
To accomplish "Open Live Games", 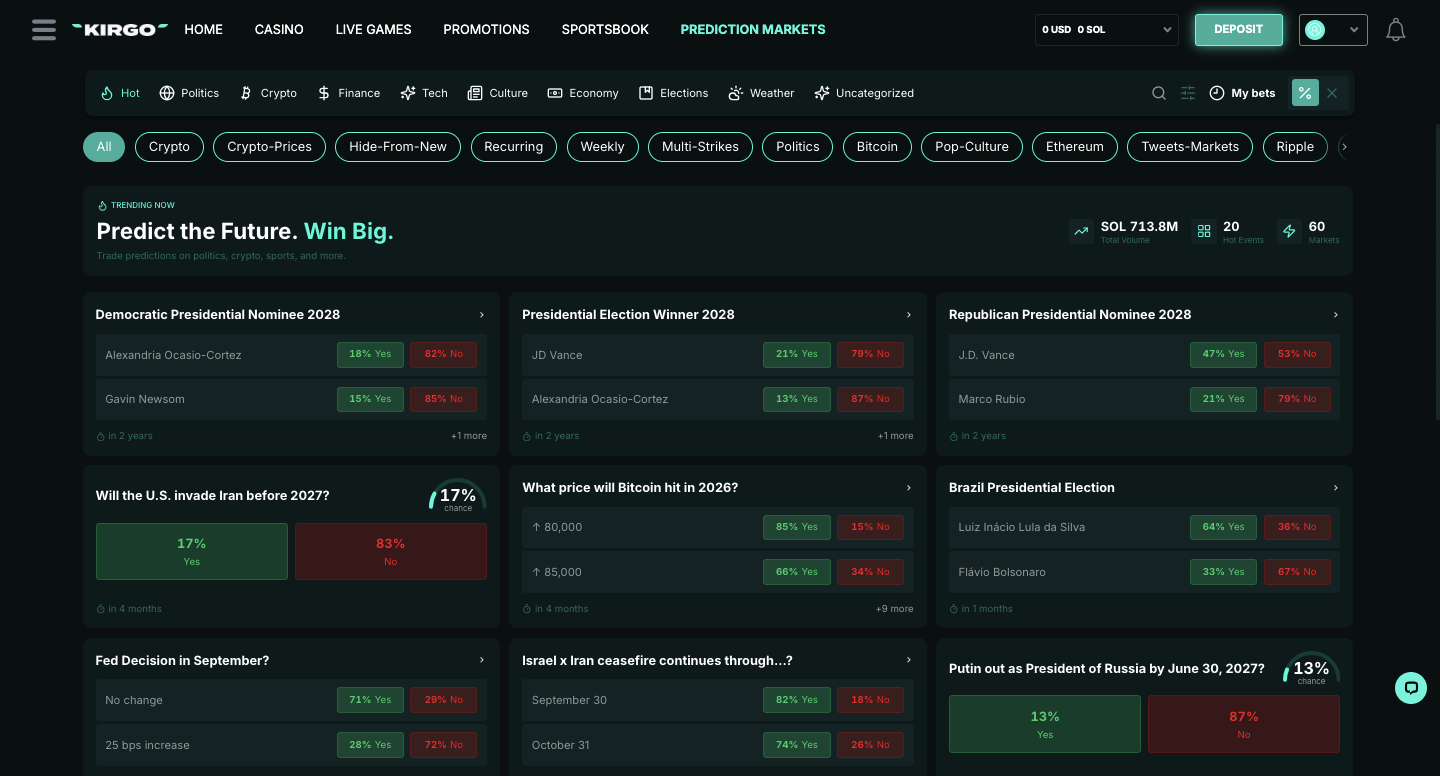I will pyautogui.click(x=373, y=29).
